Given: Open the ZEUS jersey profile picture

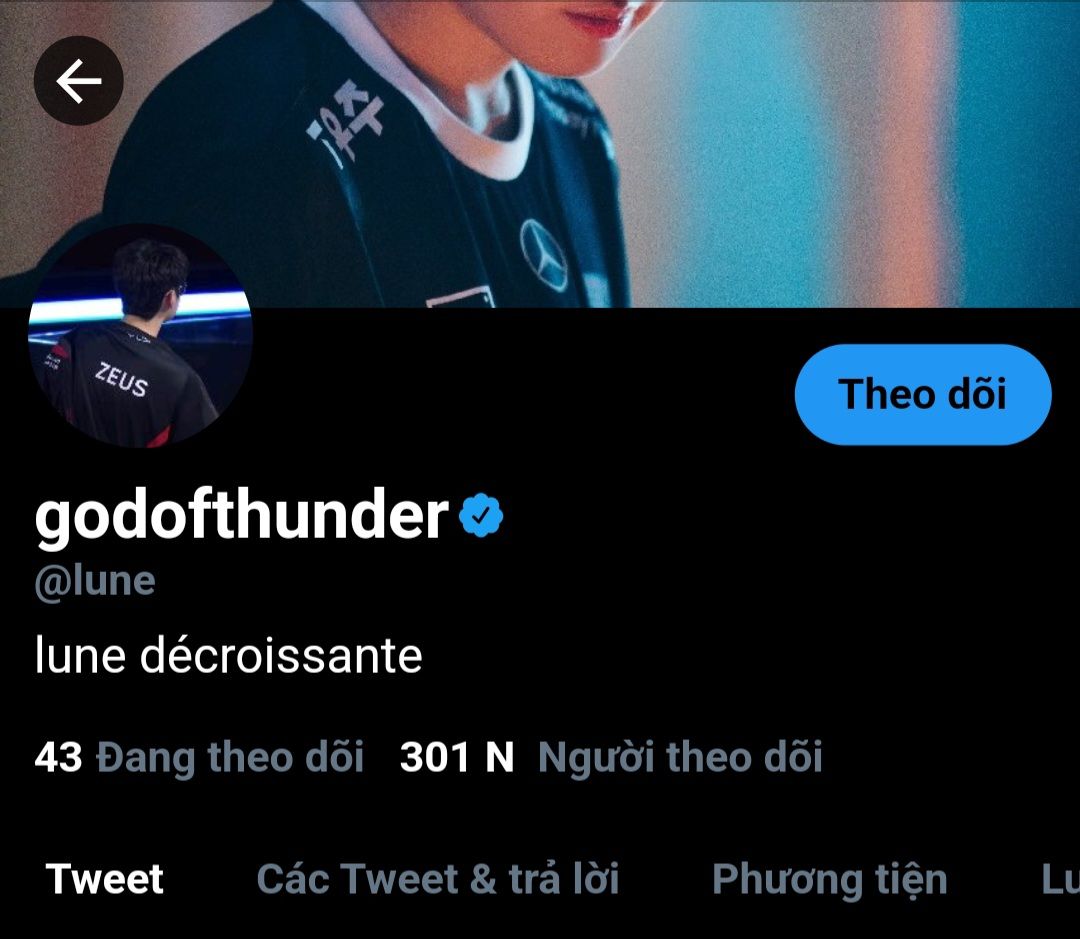Looking at the screenshot, I should (x=140, y=336).
